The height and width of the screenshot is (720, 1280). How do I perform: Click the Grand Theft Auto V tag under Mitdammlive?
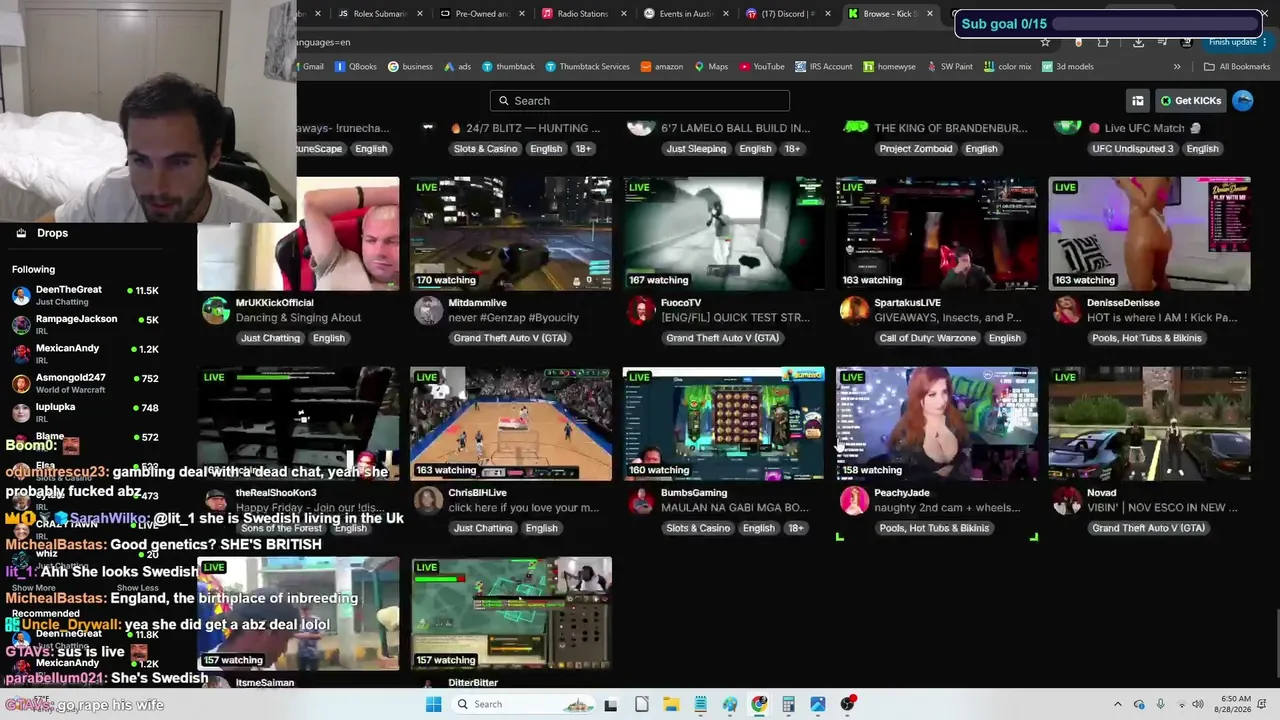510,338
